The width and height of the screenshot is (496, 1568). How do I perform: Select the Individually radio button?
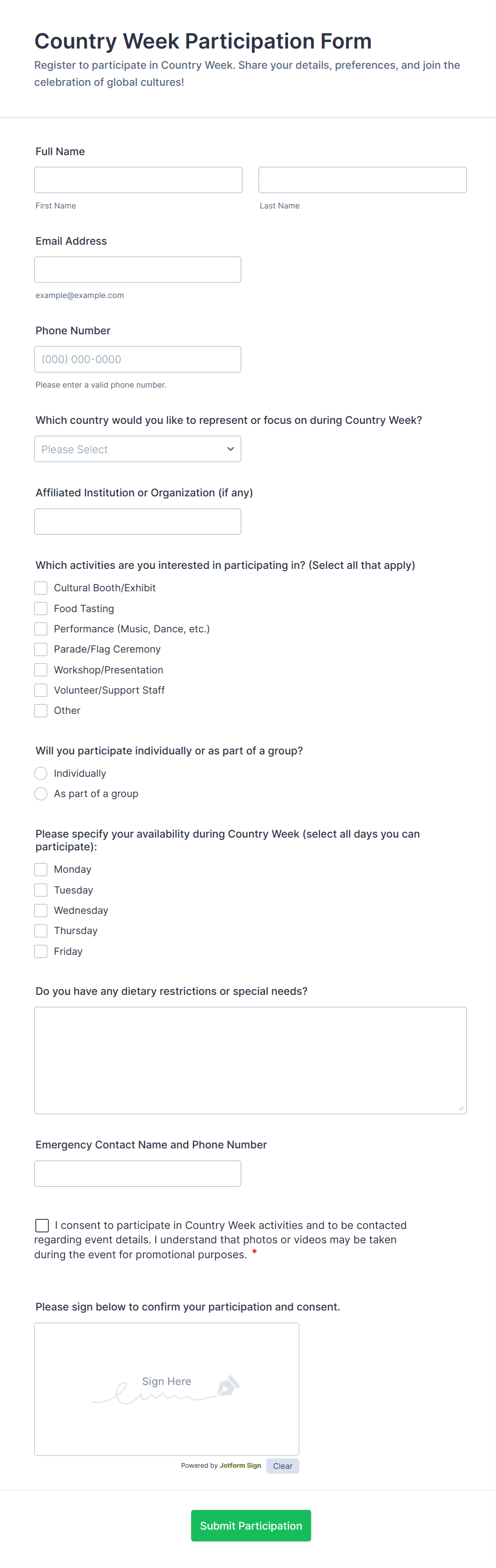click(x=41, y=774)
